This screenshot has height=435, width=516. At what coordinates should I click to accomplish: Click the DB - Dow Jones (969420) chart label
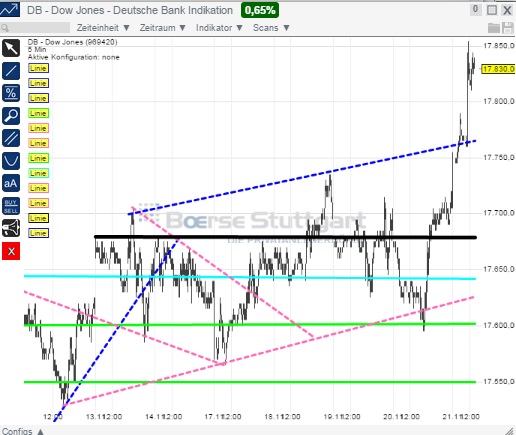click(x=73, y=42)
